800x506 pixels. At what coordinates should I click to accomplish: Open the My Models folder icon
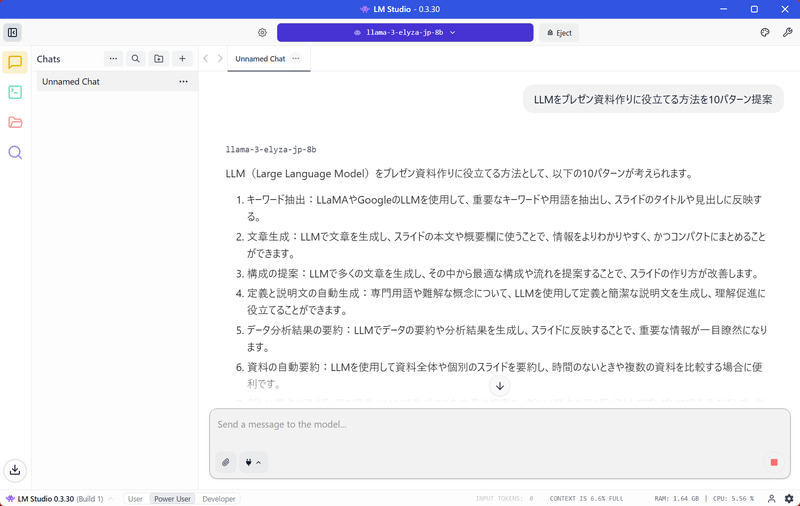coord(15,122)
